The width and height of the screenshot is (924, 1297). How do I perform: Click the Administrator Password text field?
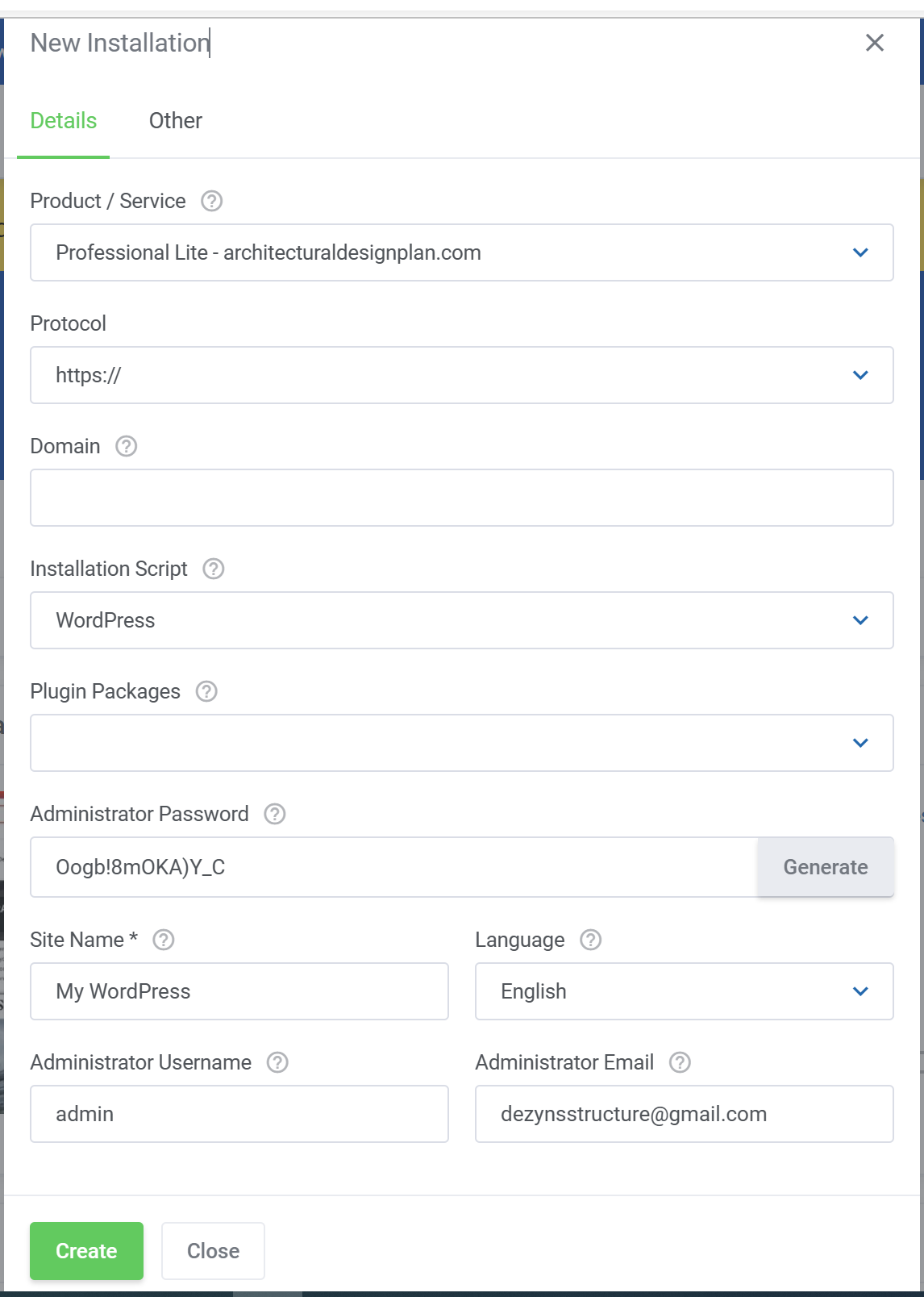pos(394,867)
